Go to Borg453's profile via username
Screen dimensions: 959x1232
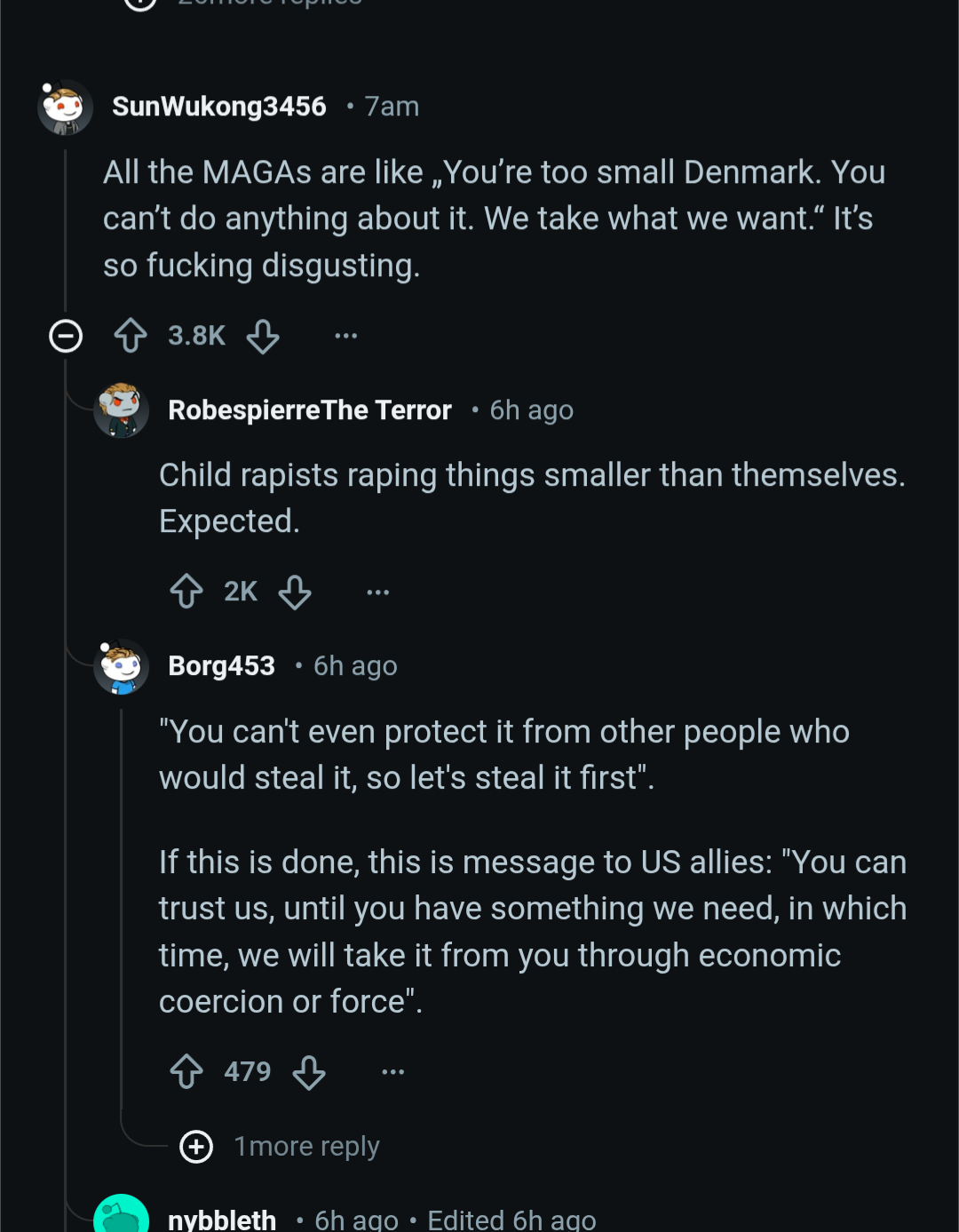pos(222,666)
